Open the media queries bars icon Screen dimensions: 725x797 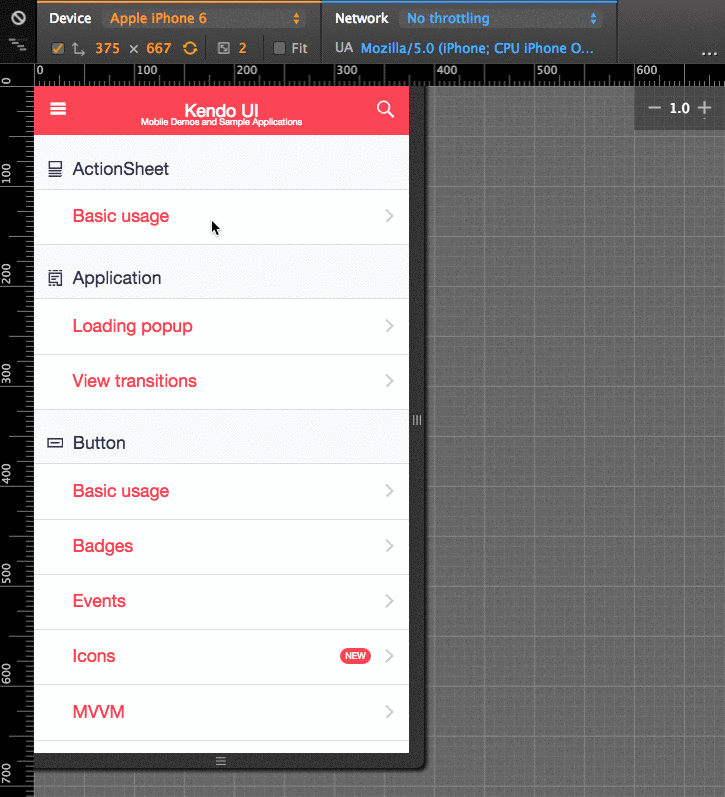click(18, 45)
